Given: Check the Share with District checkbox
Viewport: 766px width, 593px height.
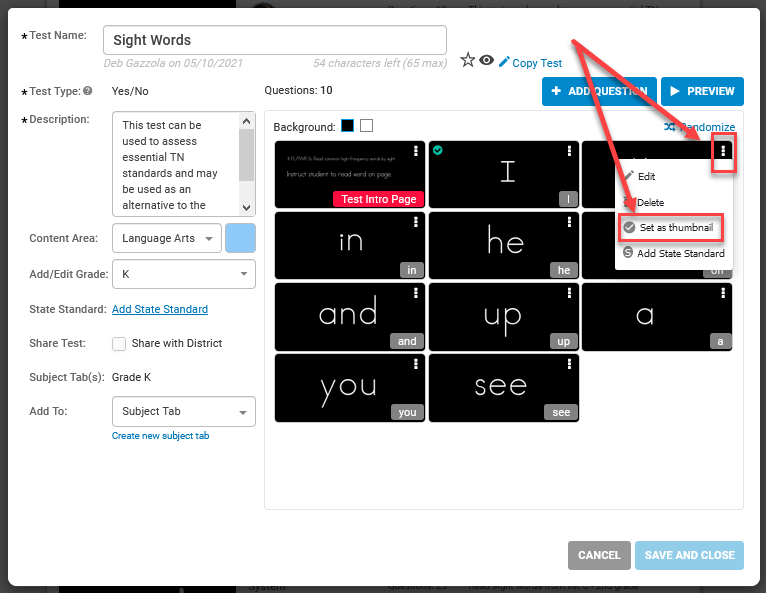Looking at the screenshot, I should coord(119,344).
